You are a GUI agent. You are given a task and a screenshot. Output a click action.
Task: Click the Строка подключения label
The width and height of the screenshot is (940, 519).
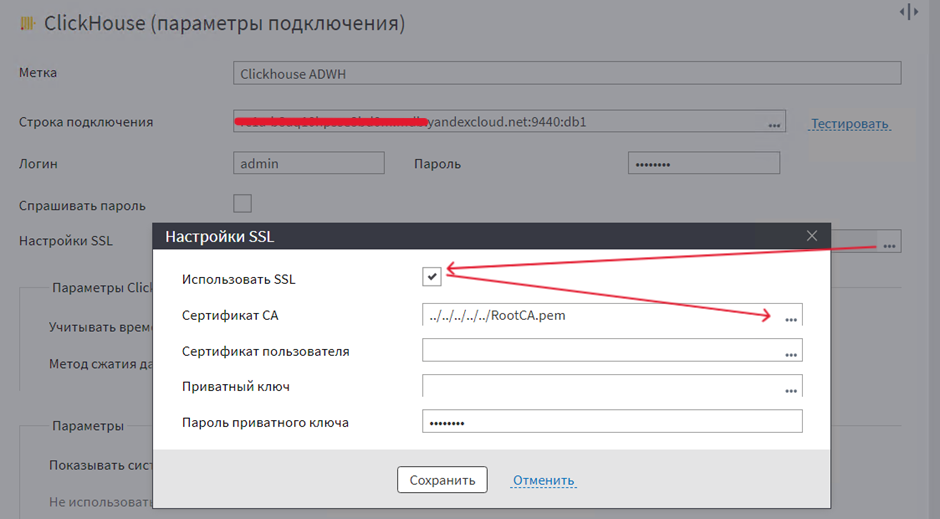tap(86, 122)
